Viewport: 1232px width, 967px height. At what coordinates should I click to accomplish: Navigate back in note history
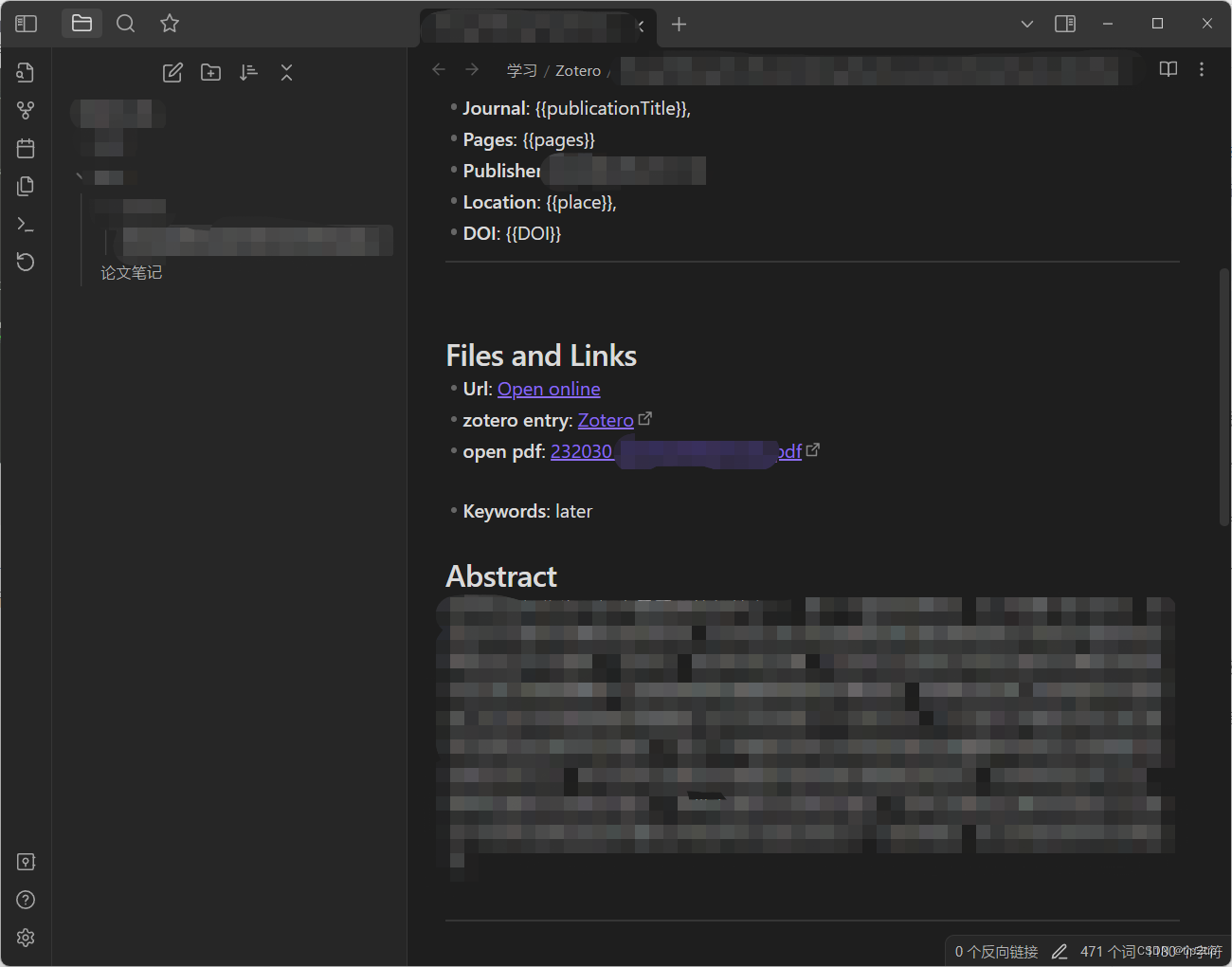[x=438, y=69]
